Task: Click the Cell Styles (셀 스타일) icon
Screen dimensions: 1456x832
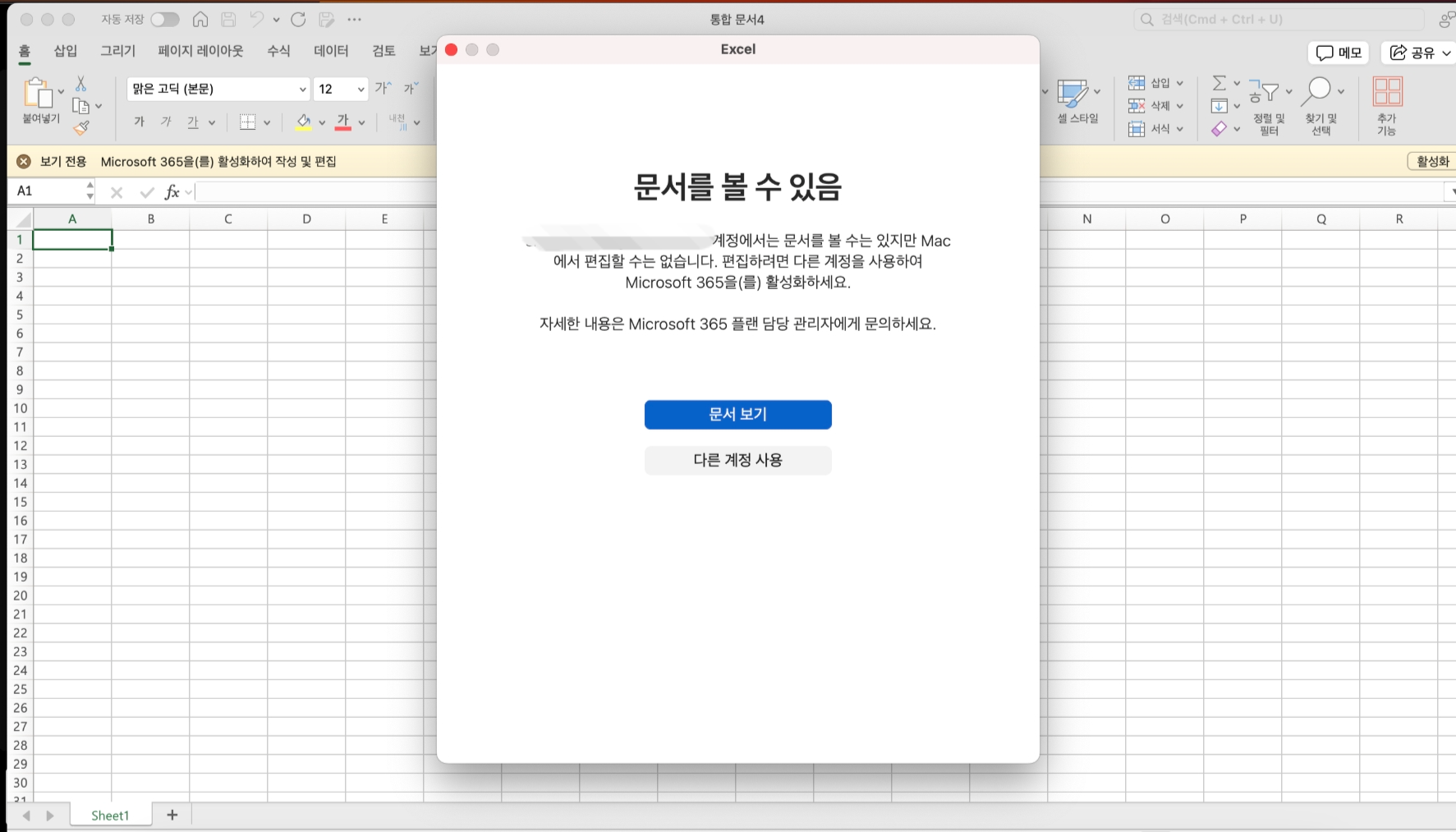Action: 1072,93
